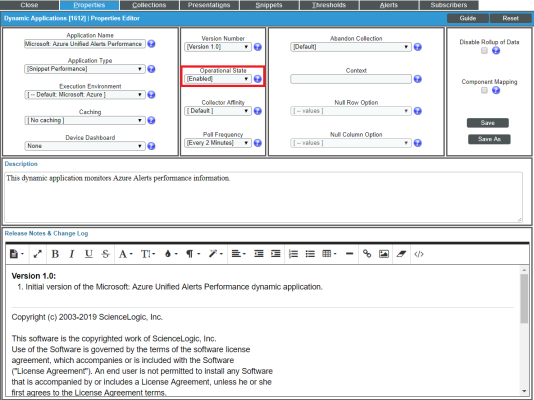The height and width of the screenshot is (400, 534).
Task: Open help for the Operational State field
Action: pos(258,79)
